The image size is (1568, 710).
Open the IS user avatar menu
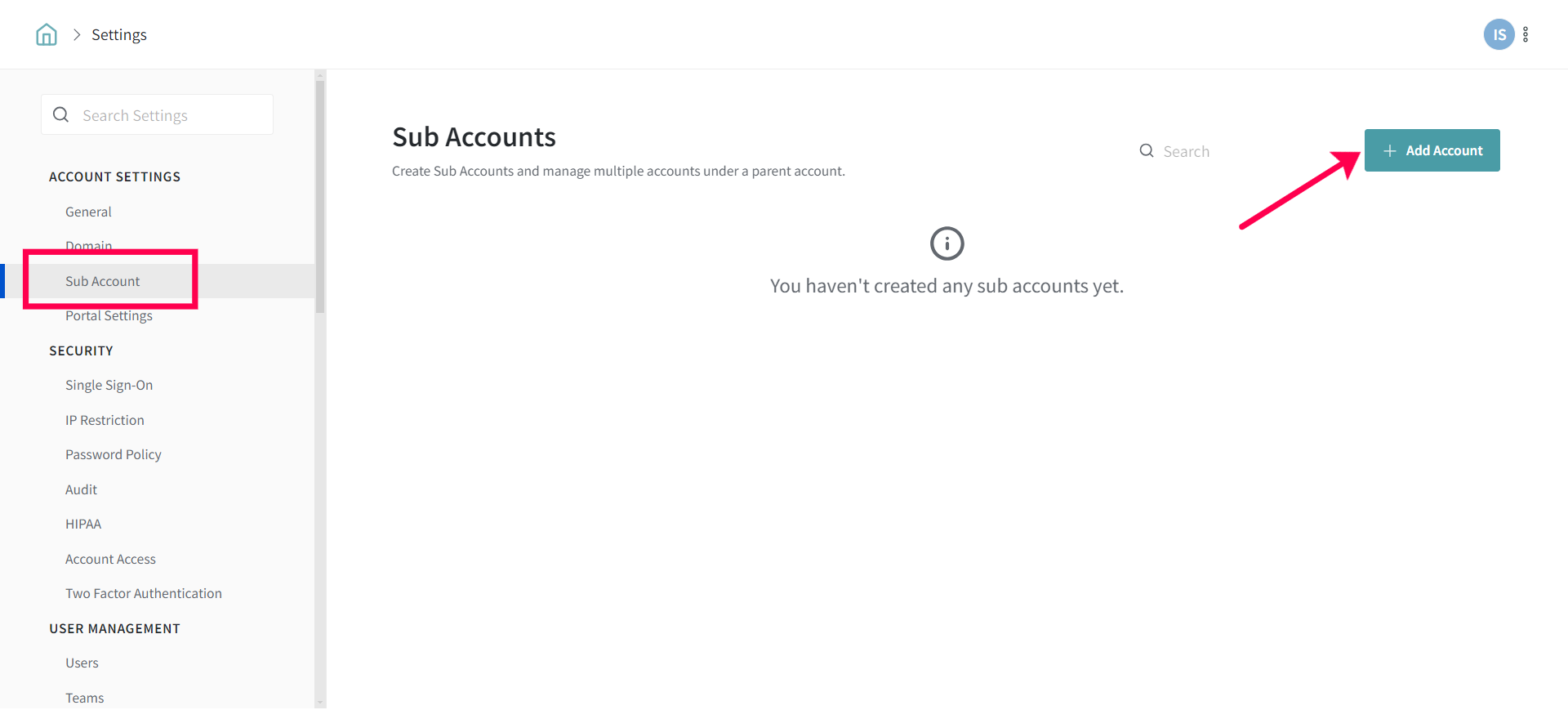pyautogui.click(x=1499, y=34)
